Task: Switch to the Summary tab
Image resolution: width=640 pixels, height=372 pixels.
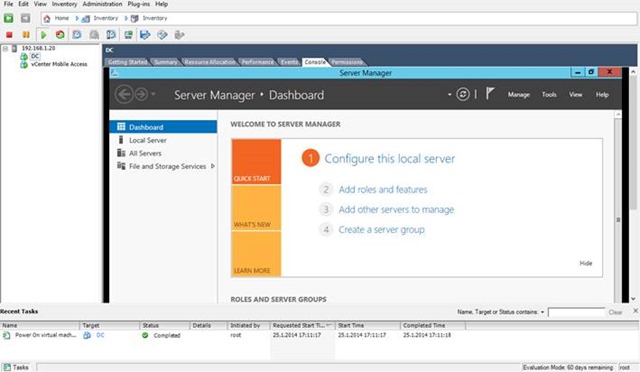Action: click(166, 62)
